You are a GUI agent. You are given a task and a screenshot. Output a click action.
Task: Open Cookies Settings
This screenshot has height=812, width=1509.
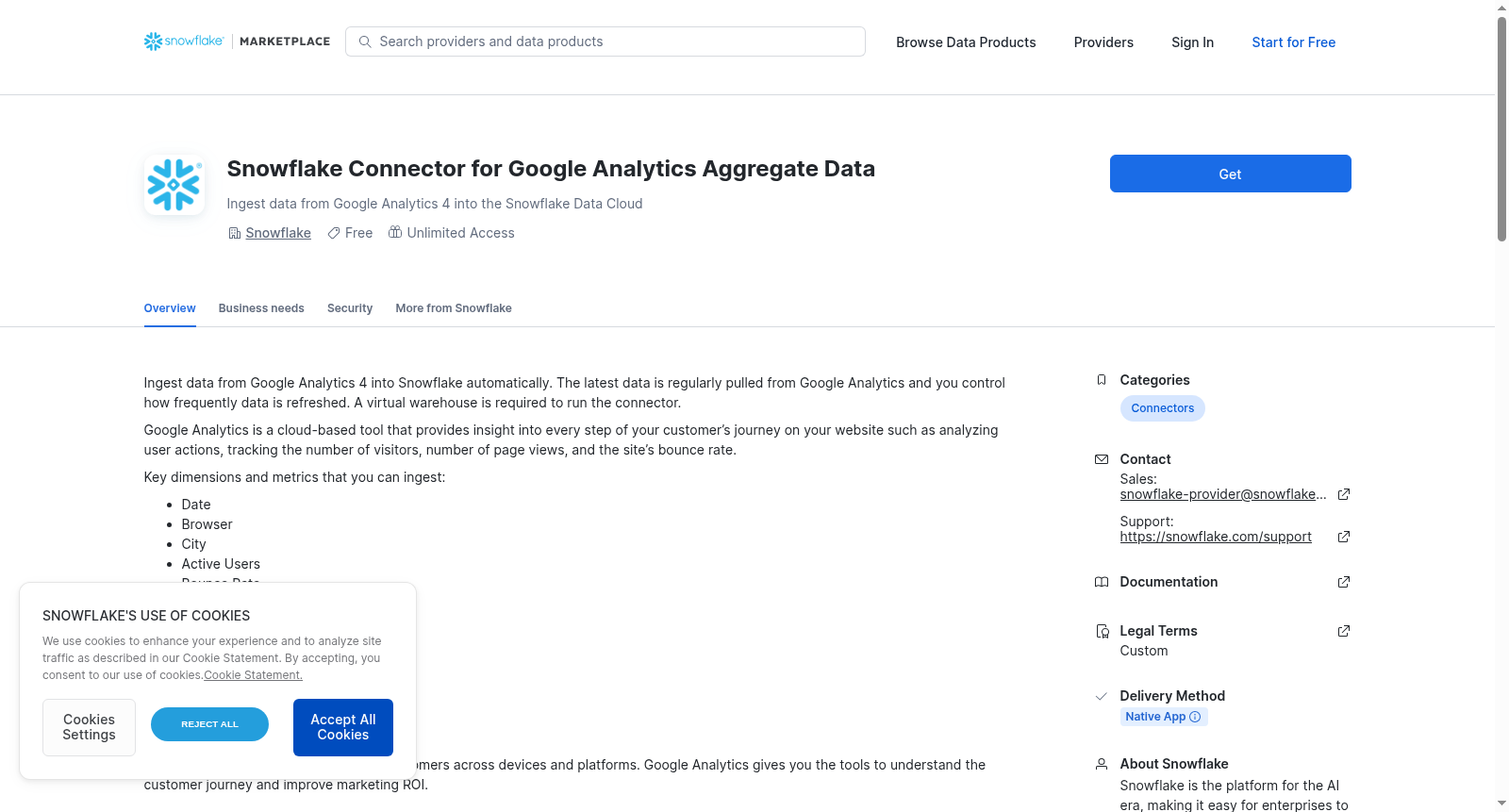click(89, 727)
